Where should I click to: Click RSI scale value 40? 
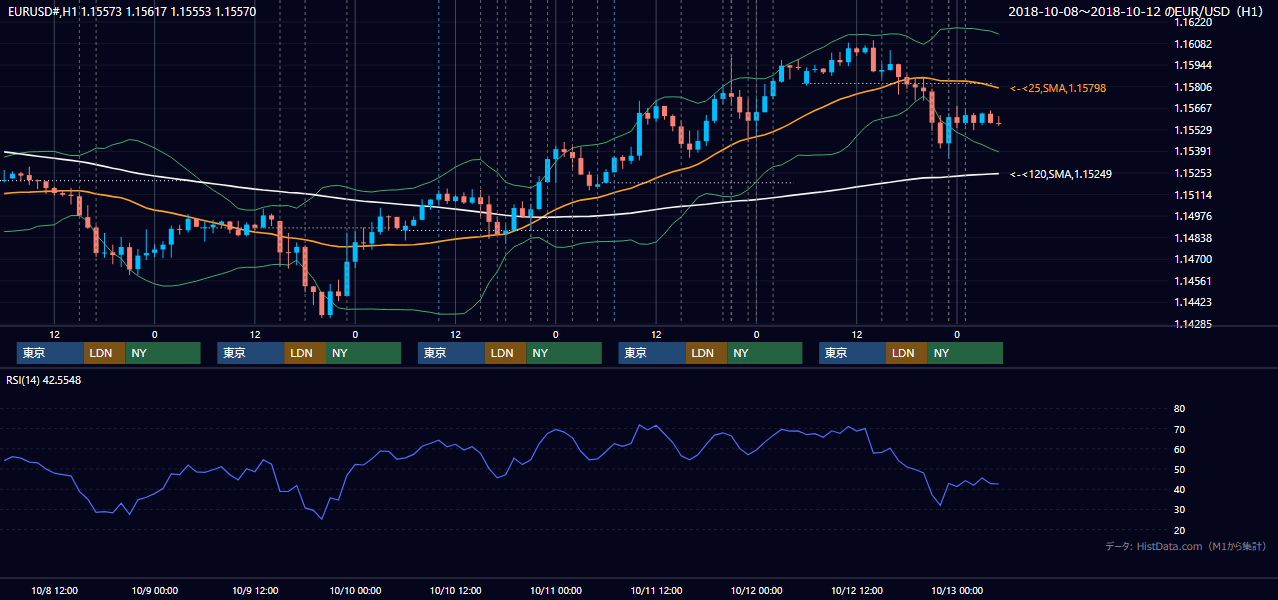1179,490
